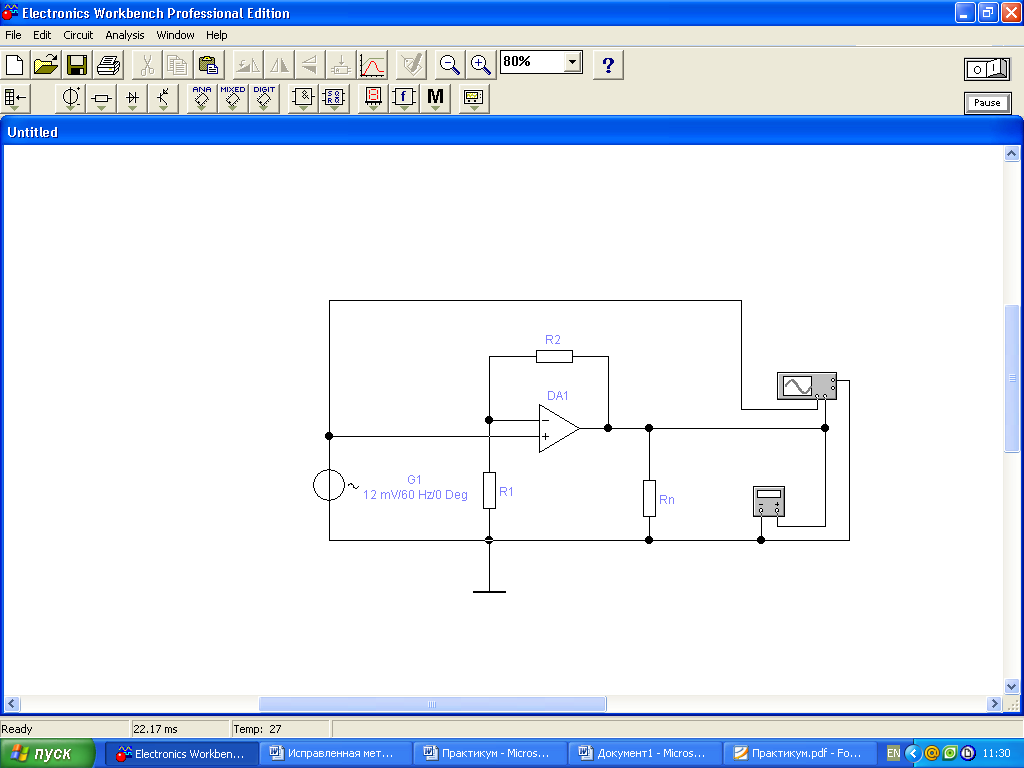This screenshot has width=1024, height=768.
Task: Click the Print icon
Action: (108, 65)
